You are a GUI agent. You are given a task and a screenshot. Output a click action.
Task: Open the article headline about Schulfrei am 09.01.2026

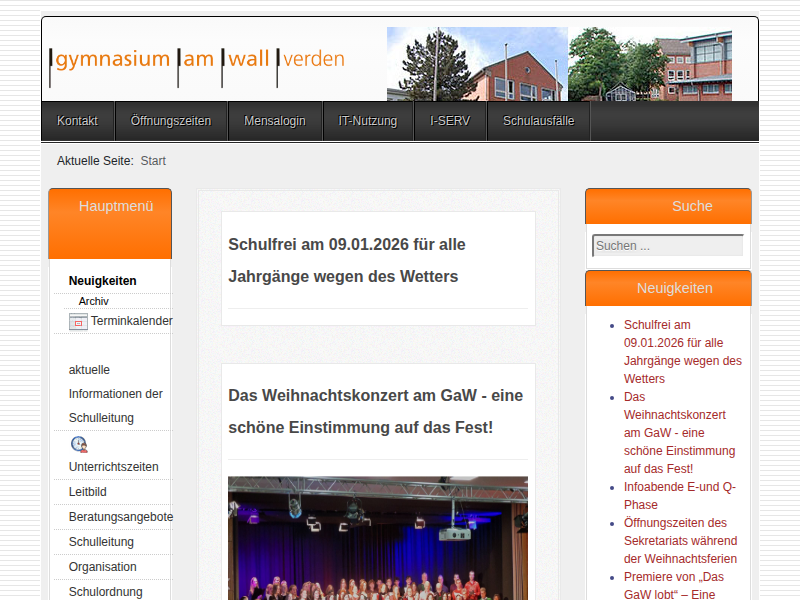[x=346, y=260]
